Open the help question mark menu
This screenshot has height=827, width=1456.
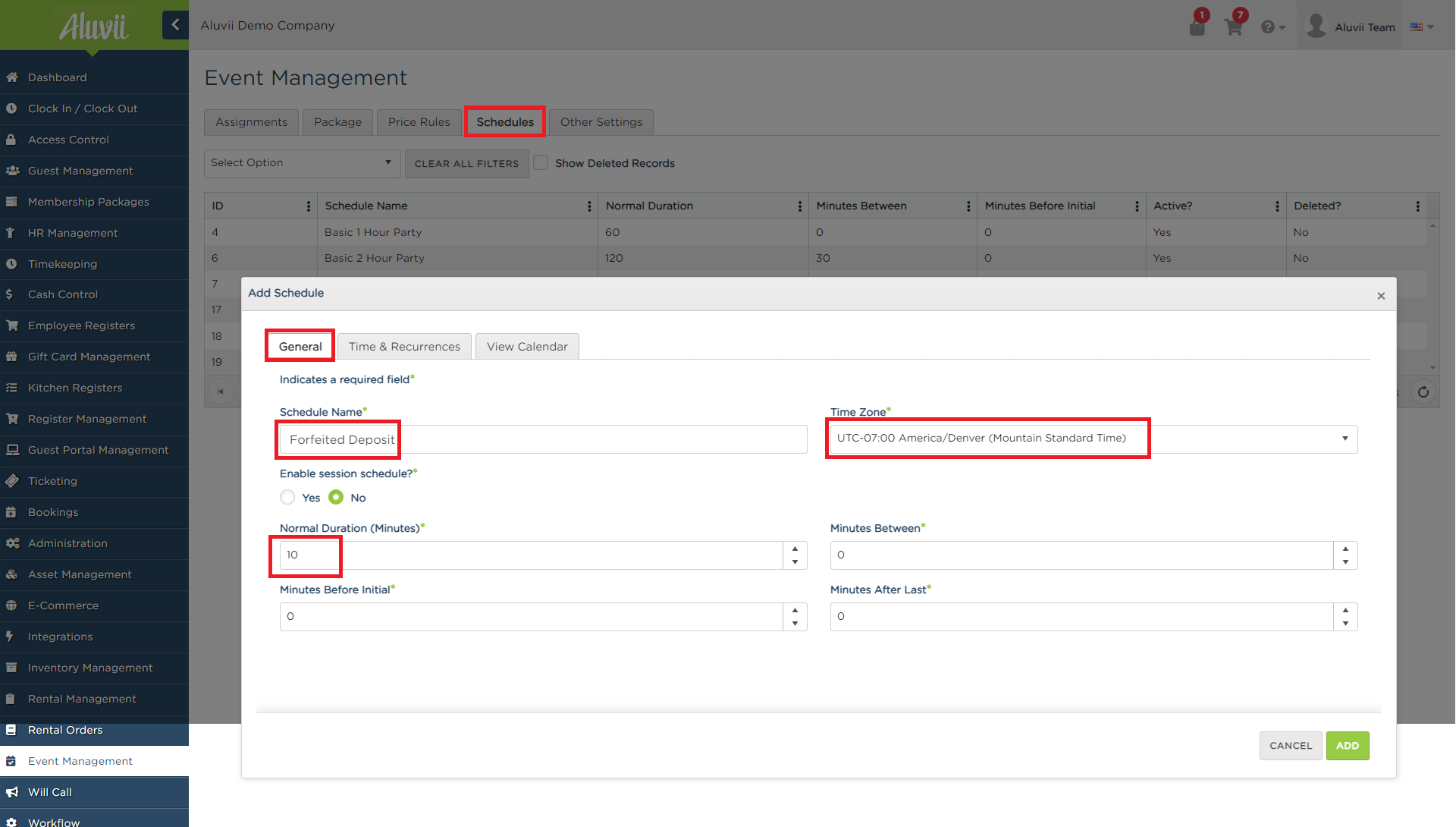[1273, 27]
